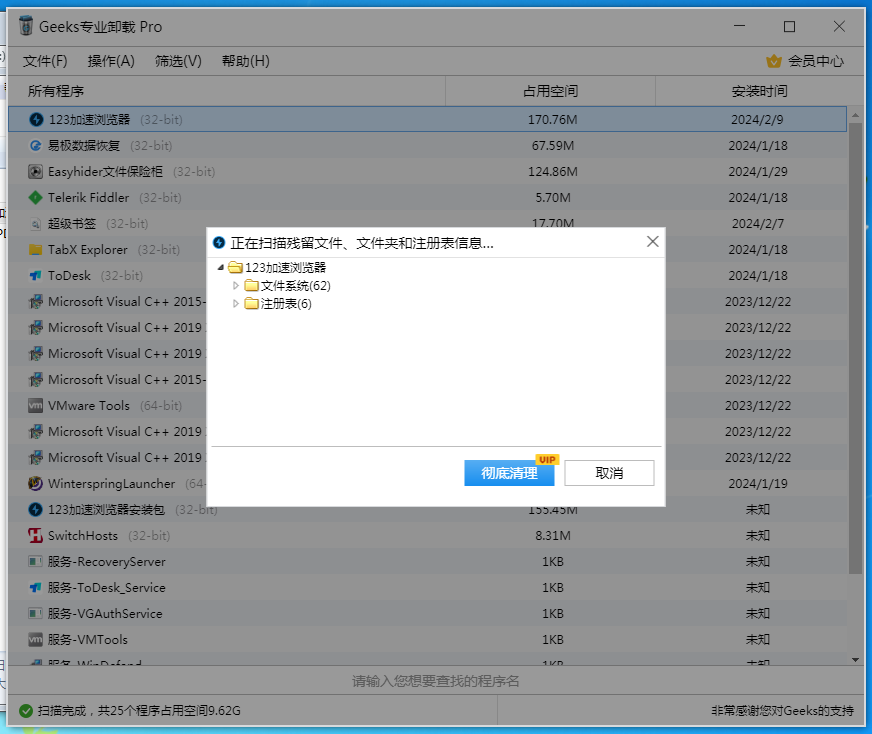Click the scrollbar up arrow

coord(855,115)
